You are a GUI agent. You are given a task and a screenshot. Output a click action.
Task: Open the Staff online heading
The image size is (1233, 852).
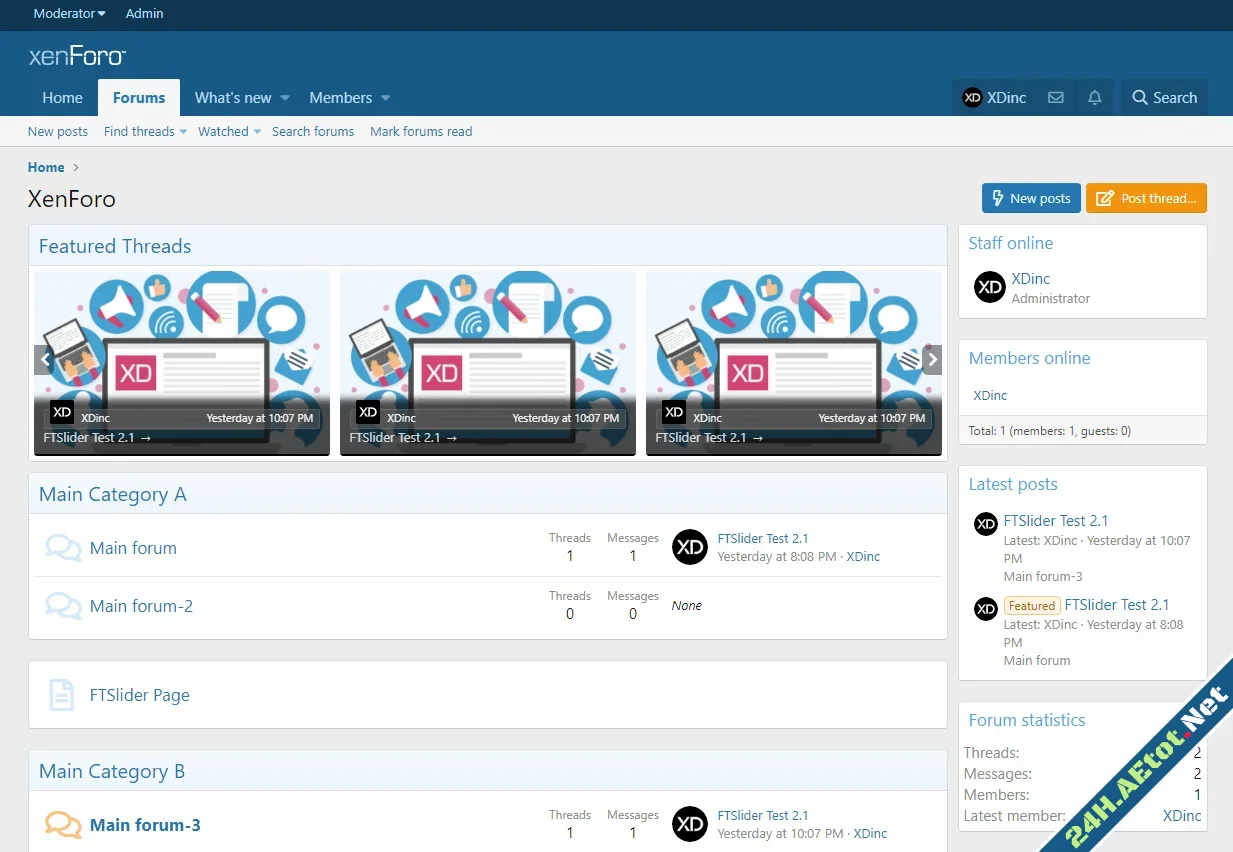(1011, 243)
